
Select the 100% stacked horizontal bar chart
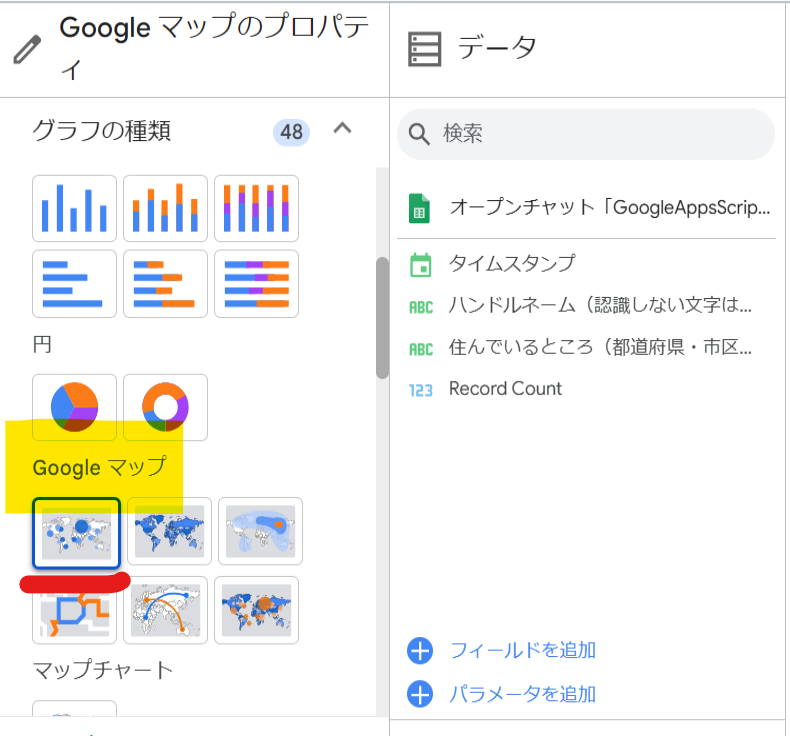(256, 284)
